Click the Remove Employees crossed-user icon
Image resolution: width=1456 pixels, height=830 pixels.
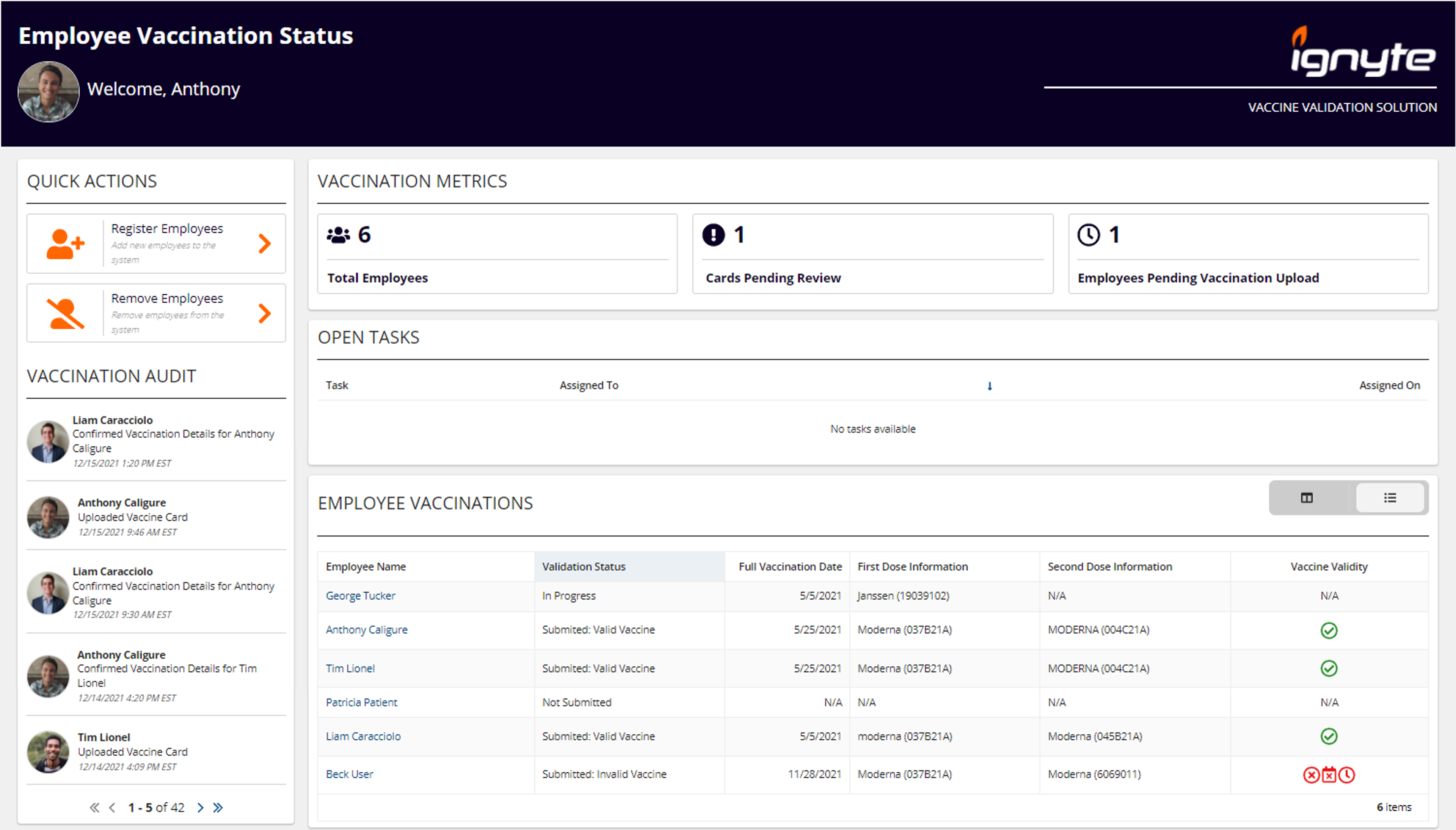[65, 314]
